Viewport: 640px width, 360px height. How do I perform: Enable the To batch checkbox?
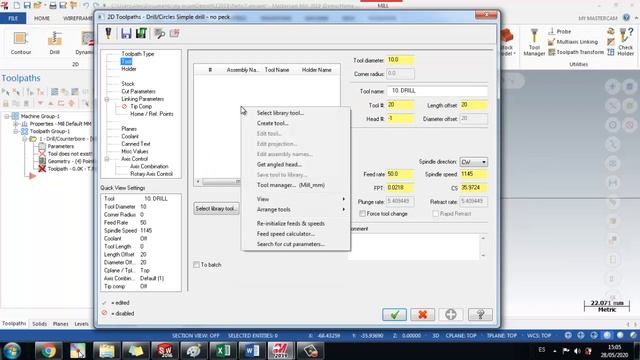coord(196,265)
